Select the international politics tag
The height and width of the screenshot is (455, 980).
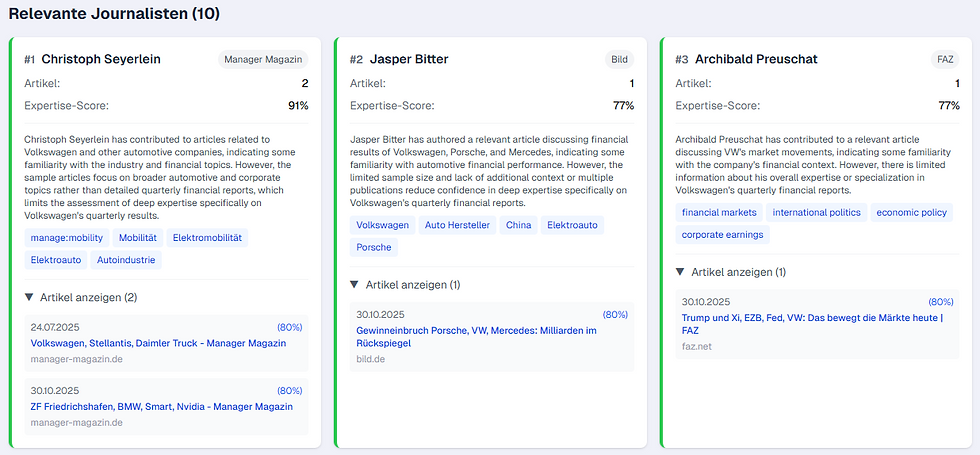click(x=815, y=212)
